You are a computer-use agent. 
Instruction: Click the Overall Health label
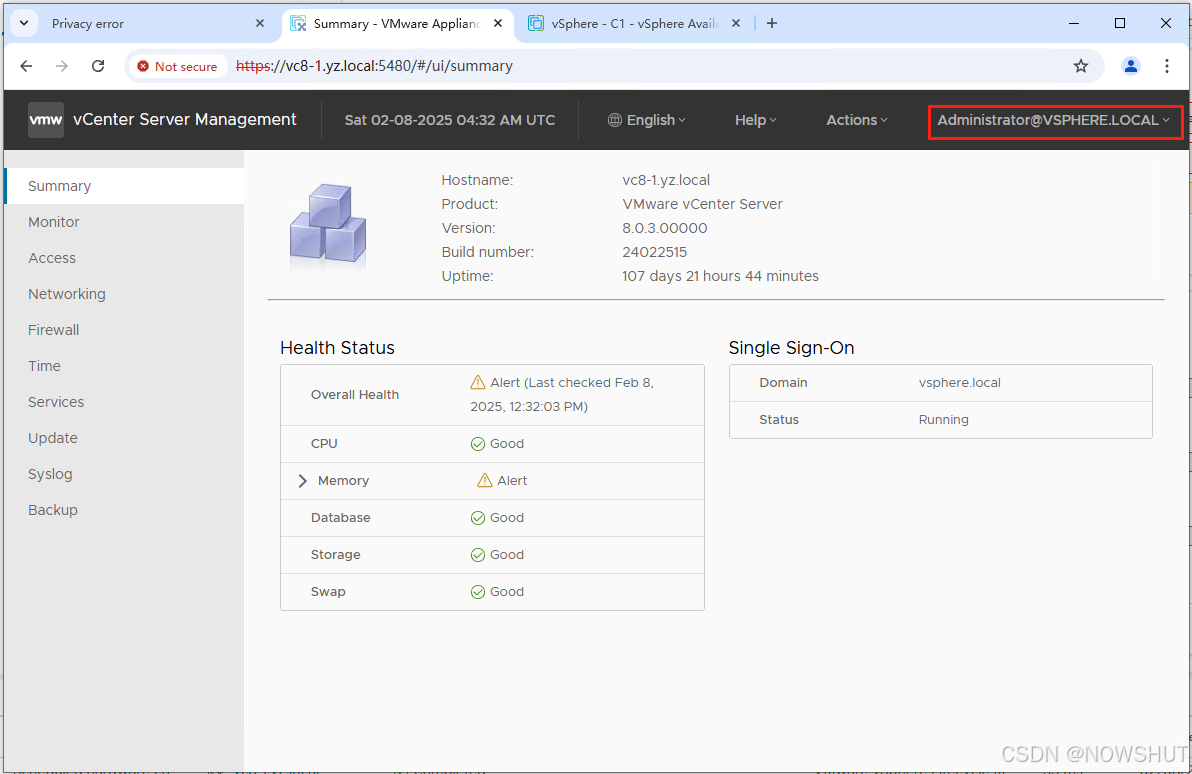point(355,395)
